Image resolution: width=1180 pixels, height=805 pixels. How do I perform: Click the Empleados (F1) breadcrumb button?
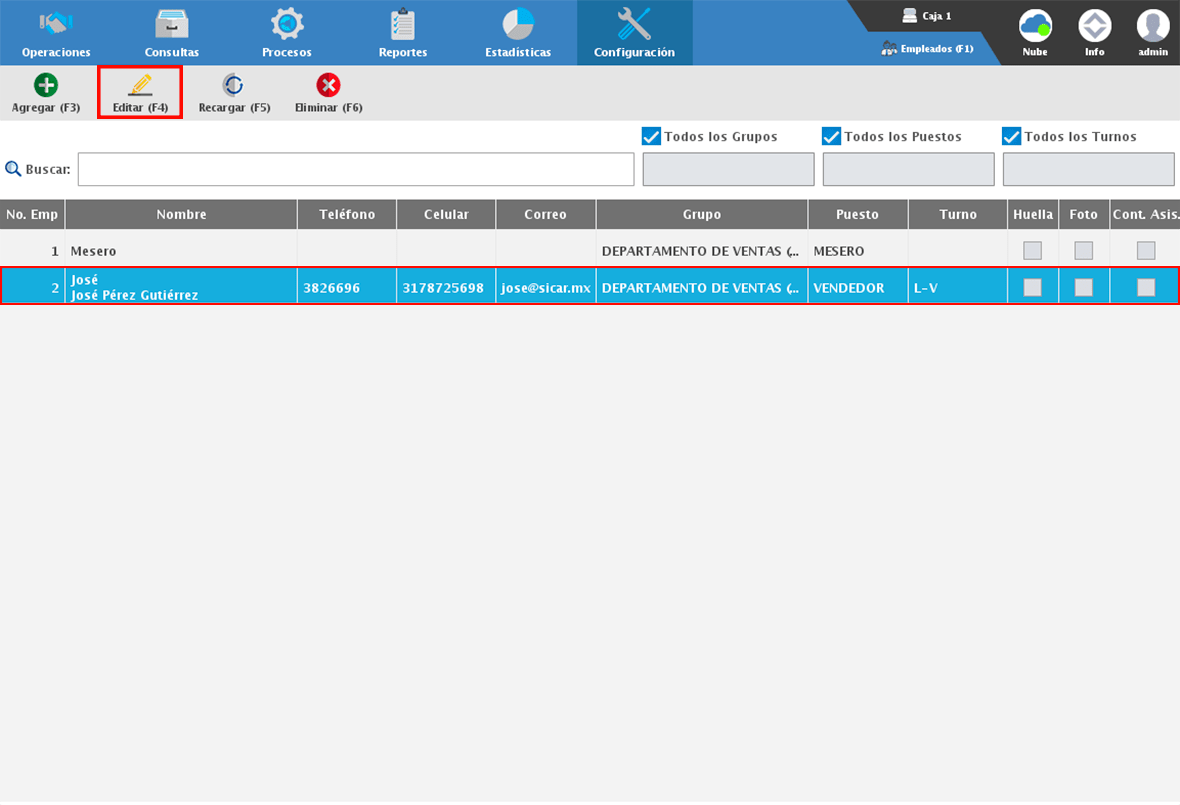[927, 48]
